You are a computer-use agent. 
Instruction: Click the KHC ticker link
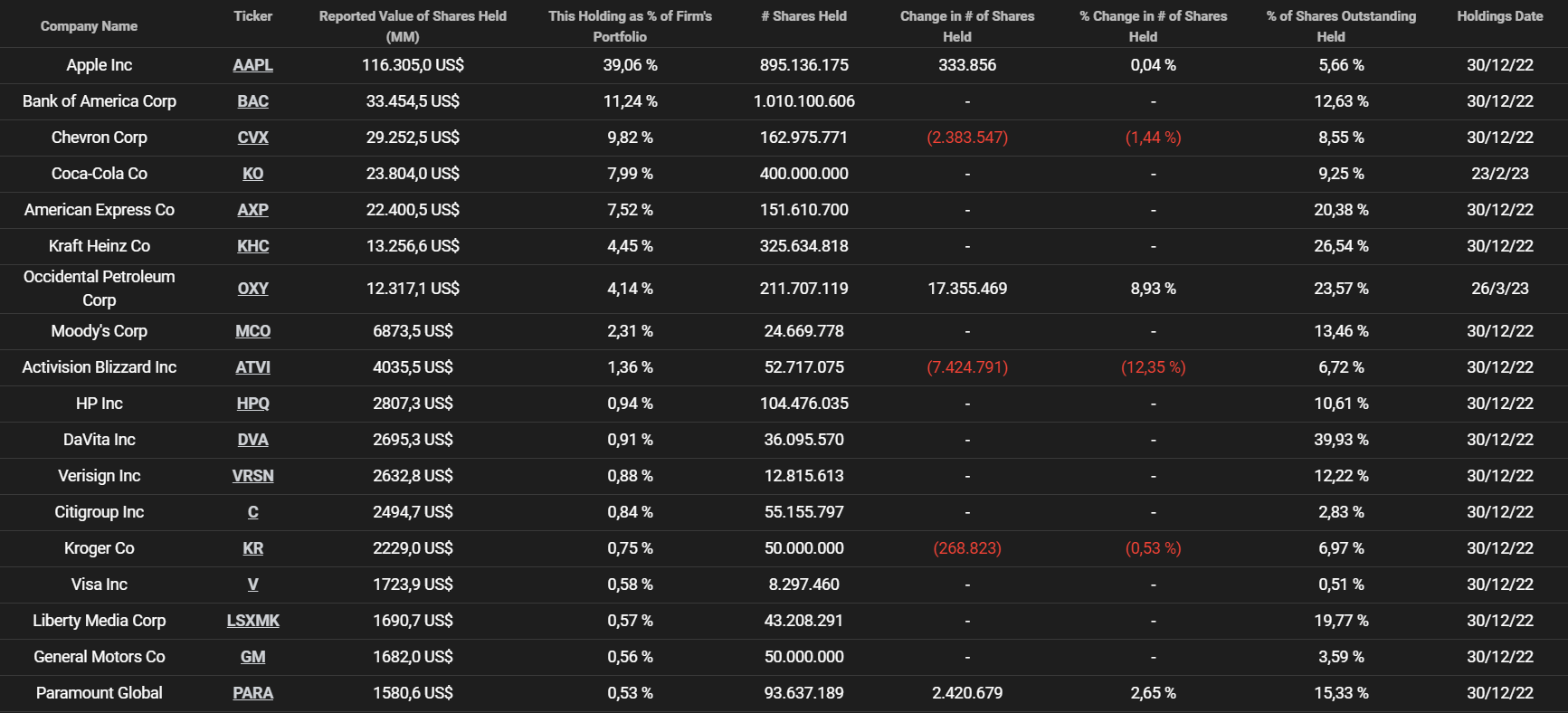coord(252,246)
